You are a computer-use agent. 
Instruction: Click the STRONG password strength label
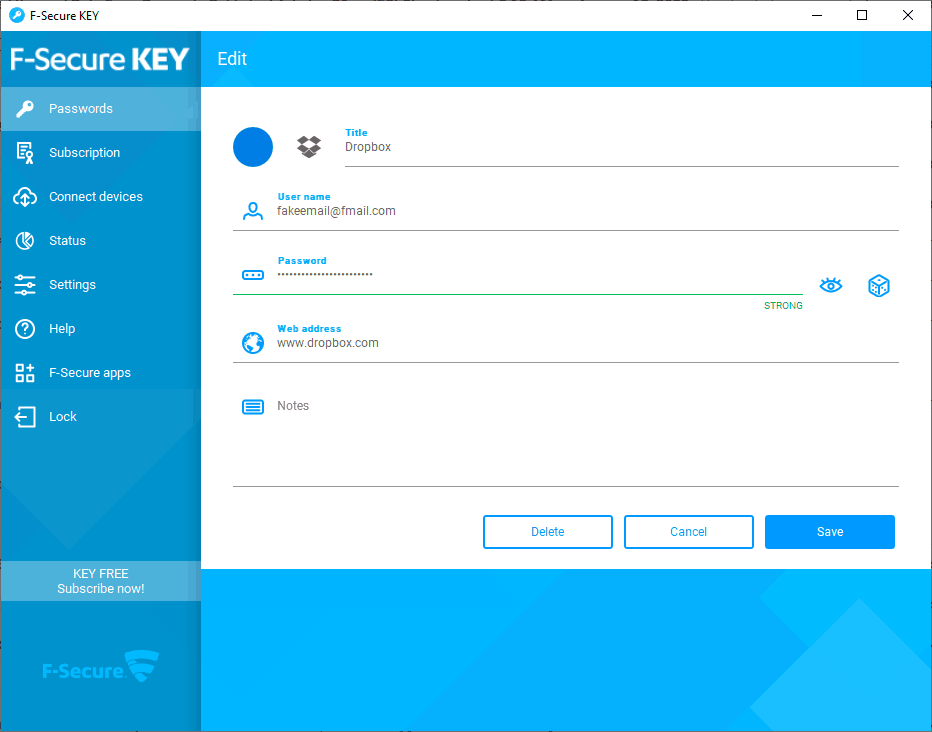pyautogui.click(x=783, y=305)
